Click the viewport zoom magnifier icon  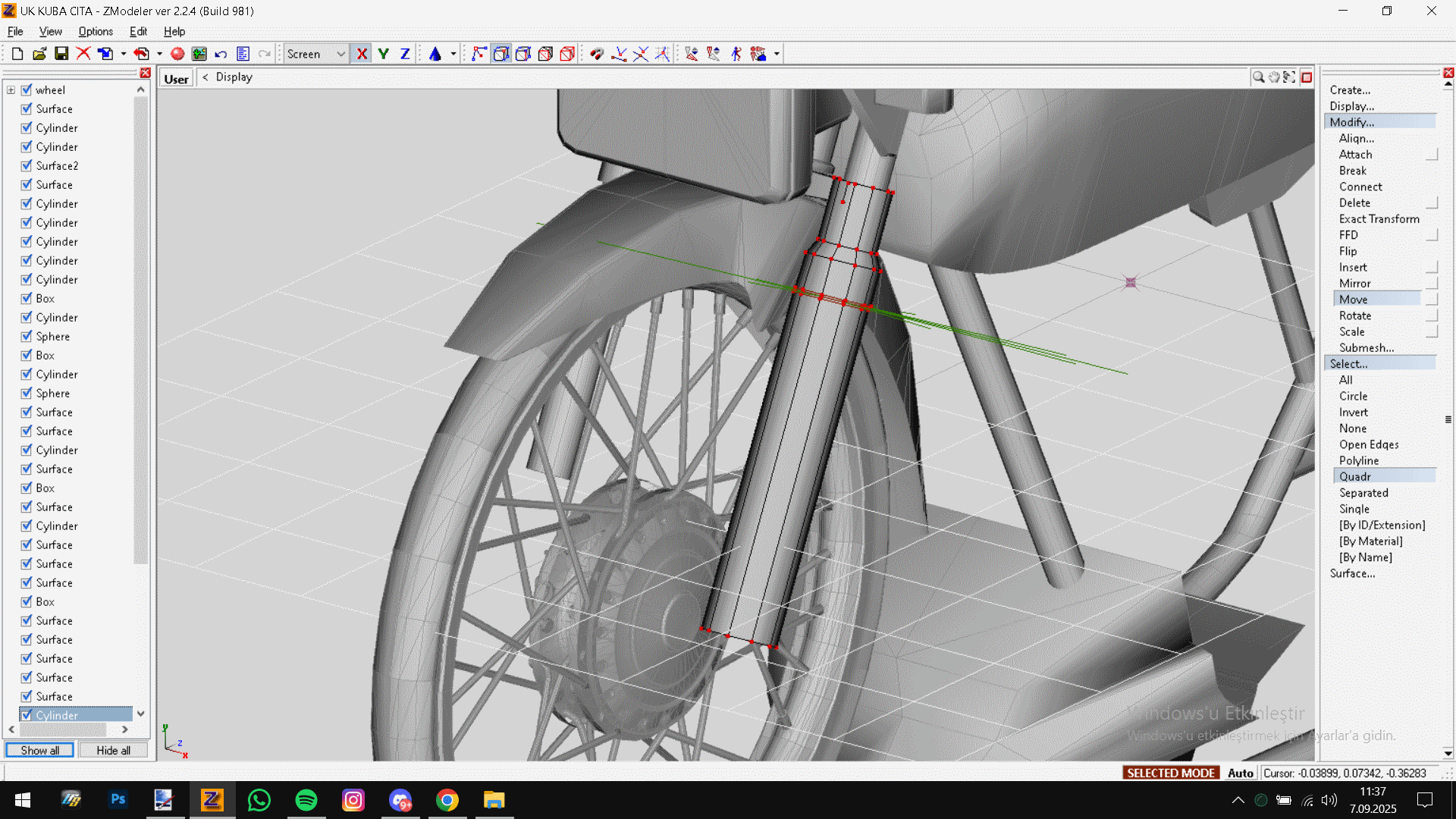tap(1258, 77)
